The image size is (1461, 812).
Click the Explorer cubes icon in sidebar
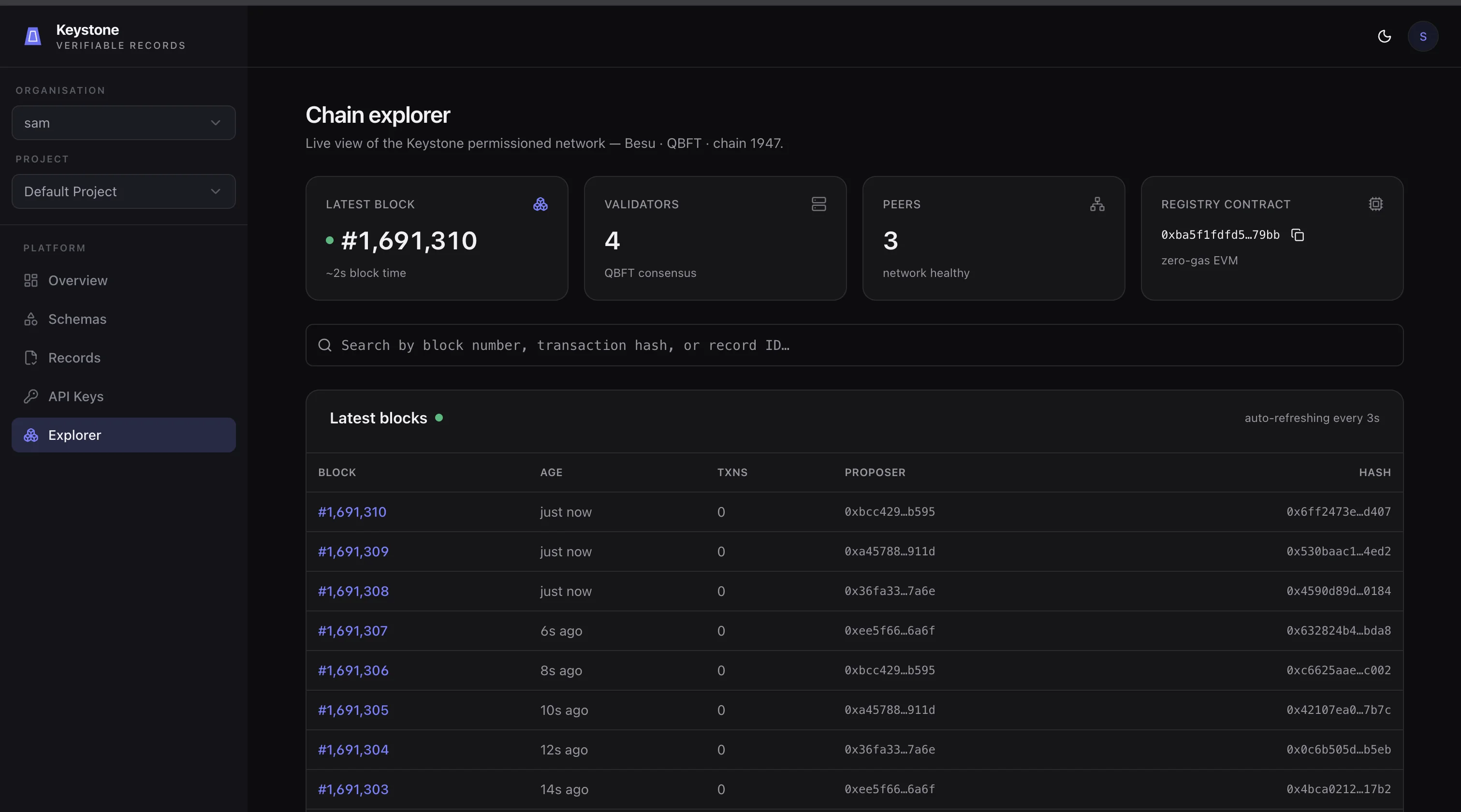point(30,435)
